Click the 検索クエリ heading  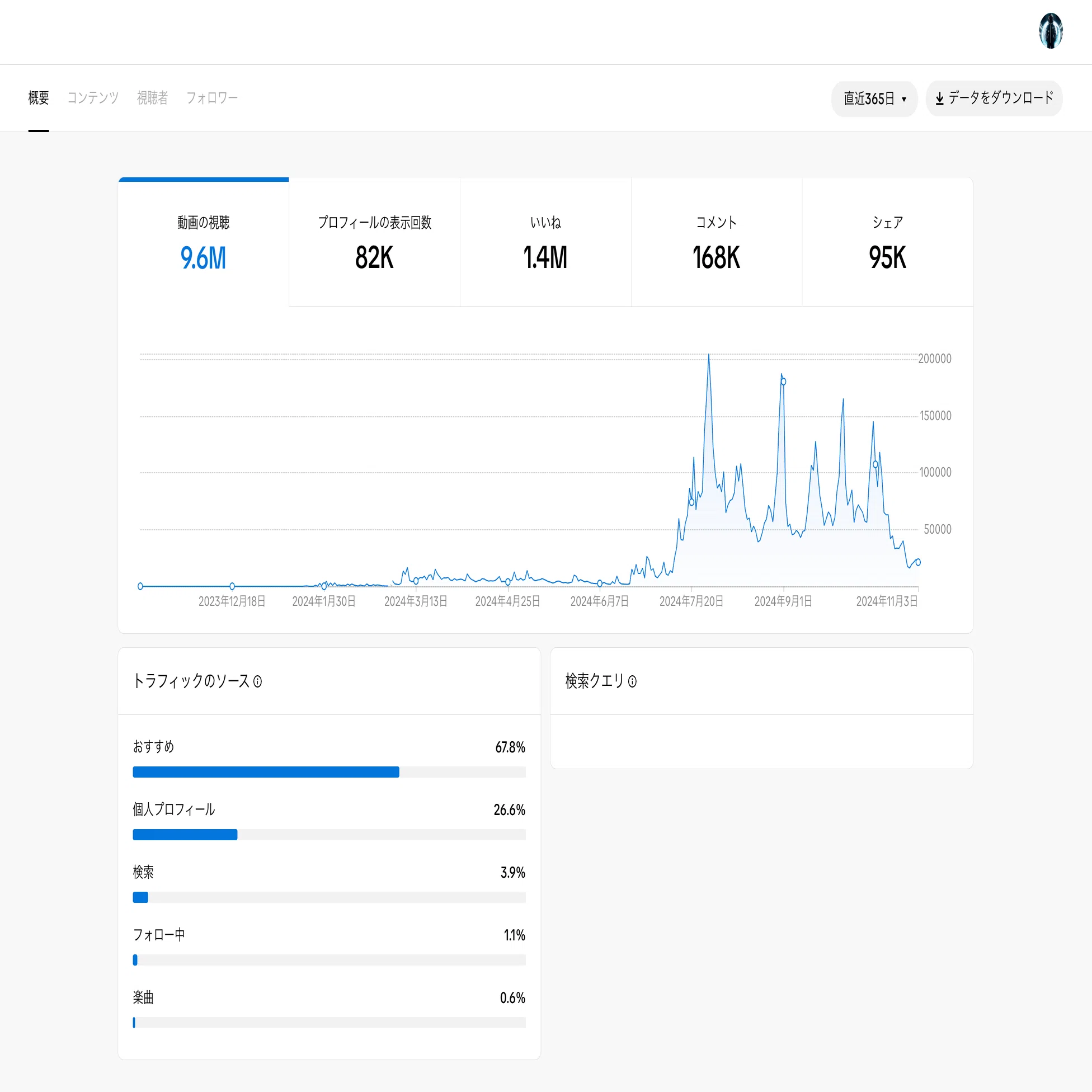tap(595, 681)
